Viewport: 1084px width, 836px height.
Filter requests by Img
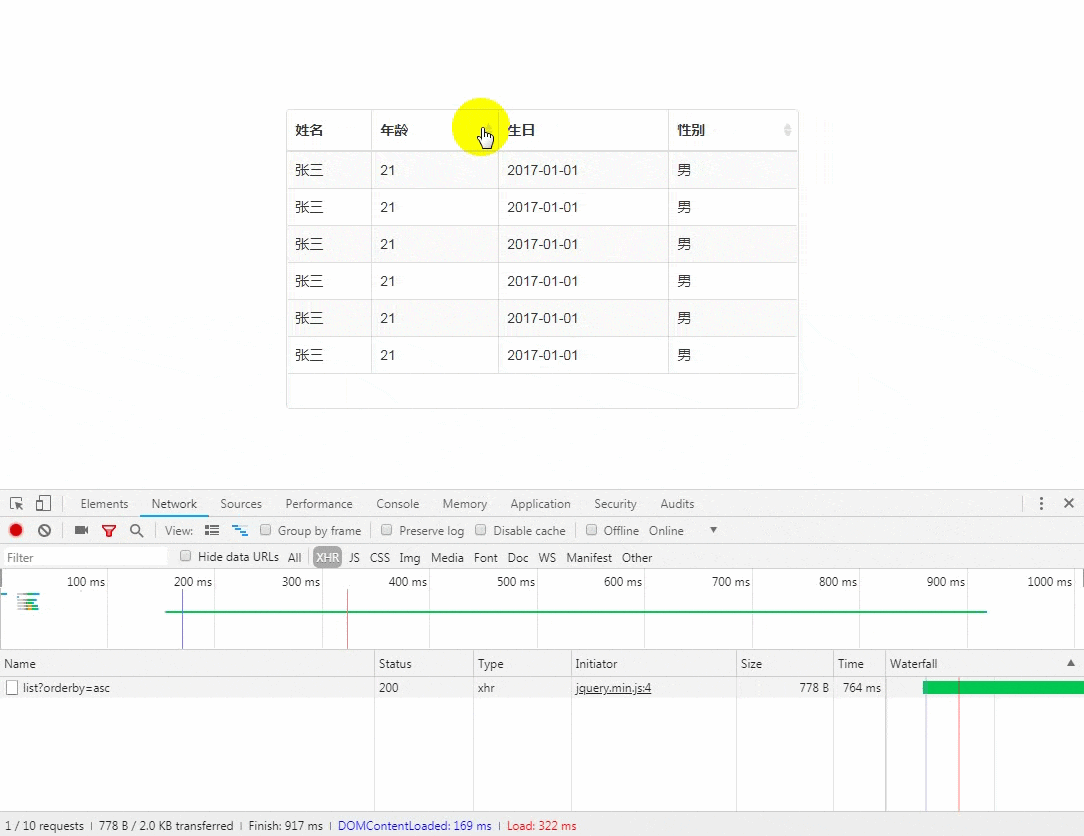409,557
